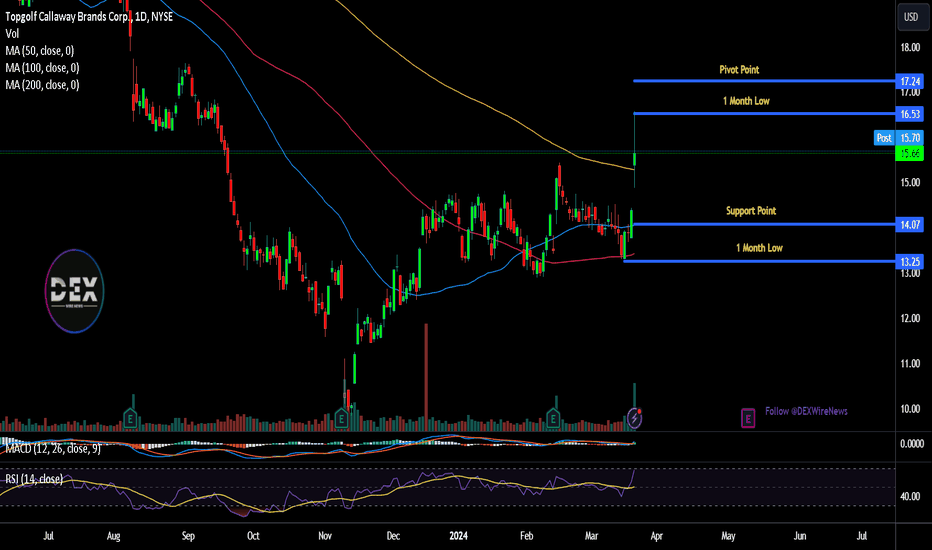Click the Nov label on time axis

[x=325, y=536]
